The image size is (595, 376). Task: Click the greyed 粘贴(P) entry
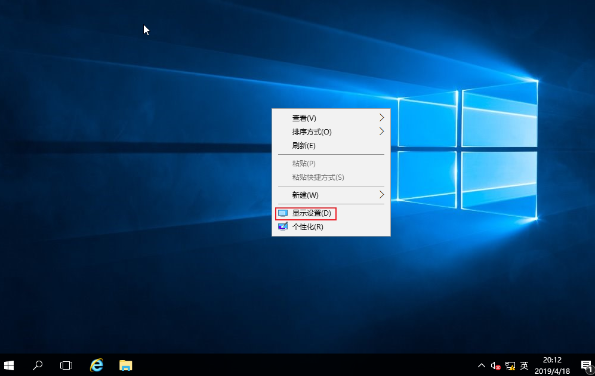(331, 164)
